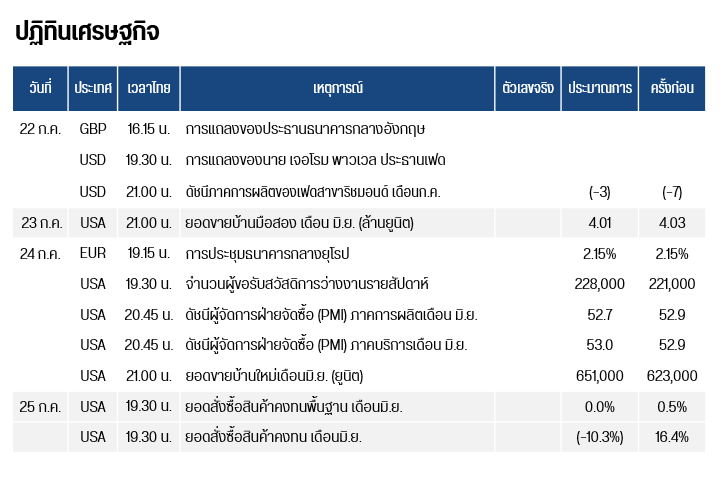Click the ประเทศ column header
This screenshot has width=725, height=483.
(92, 88)
